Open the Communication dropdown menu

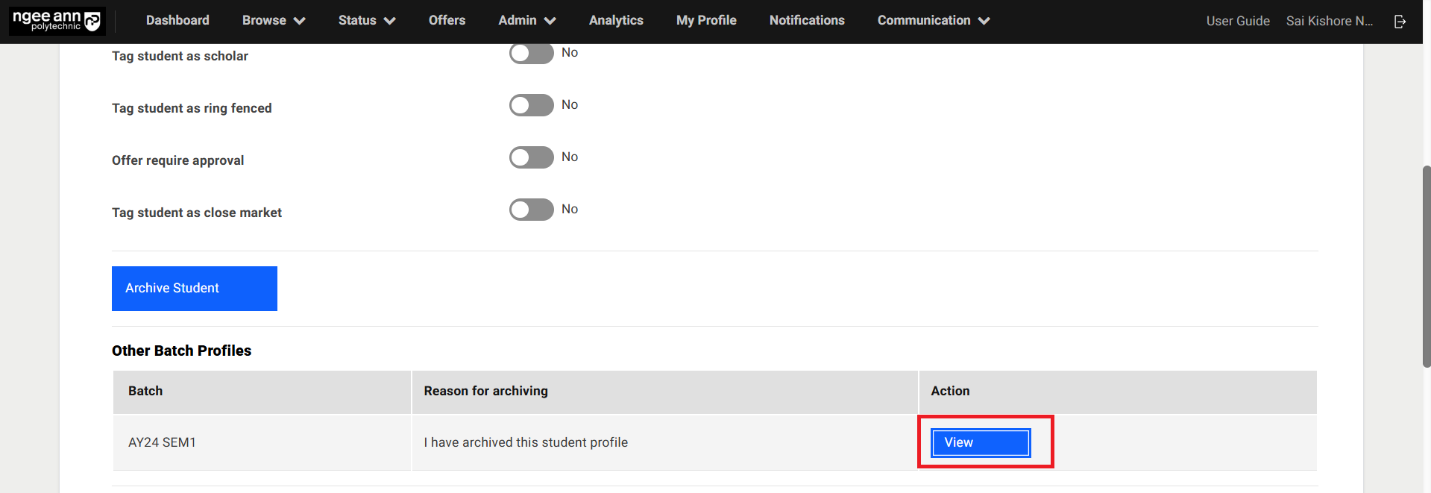[933, 21]
